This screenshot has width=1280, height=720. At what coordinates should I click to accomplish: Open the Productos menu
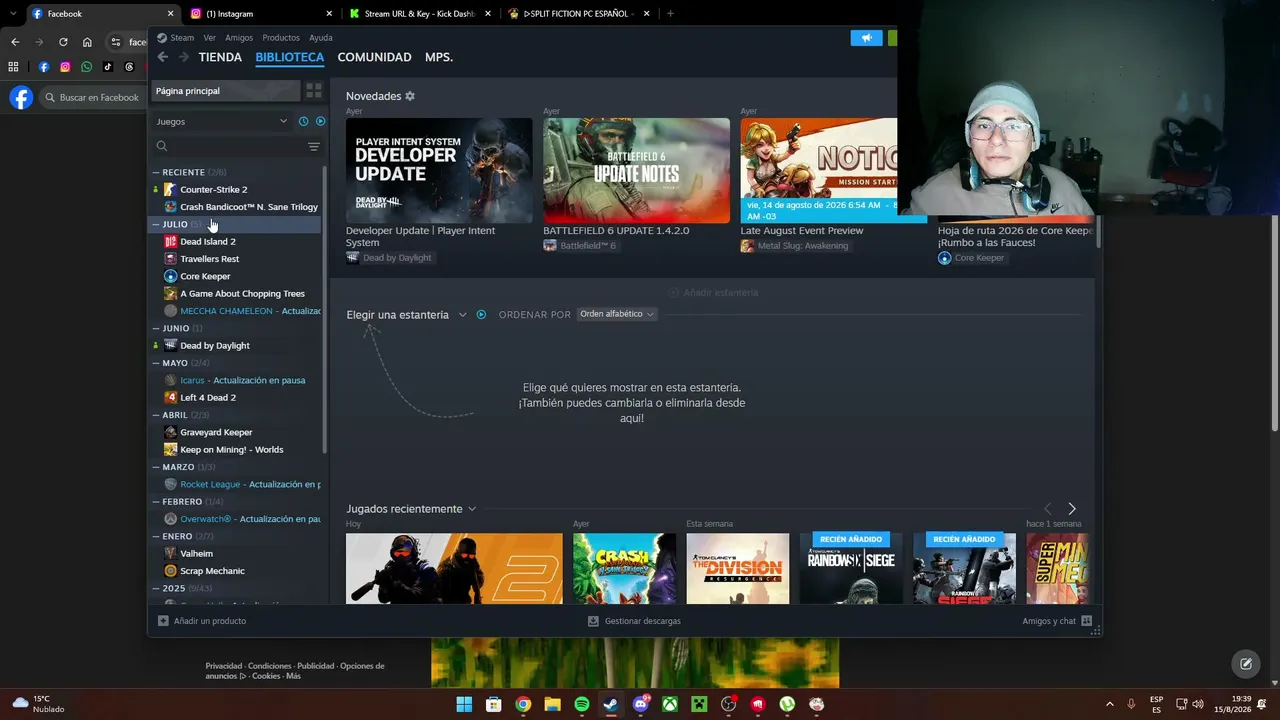281,38
